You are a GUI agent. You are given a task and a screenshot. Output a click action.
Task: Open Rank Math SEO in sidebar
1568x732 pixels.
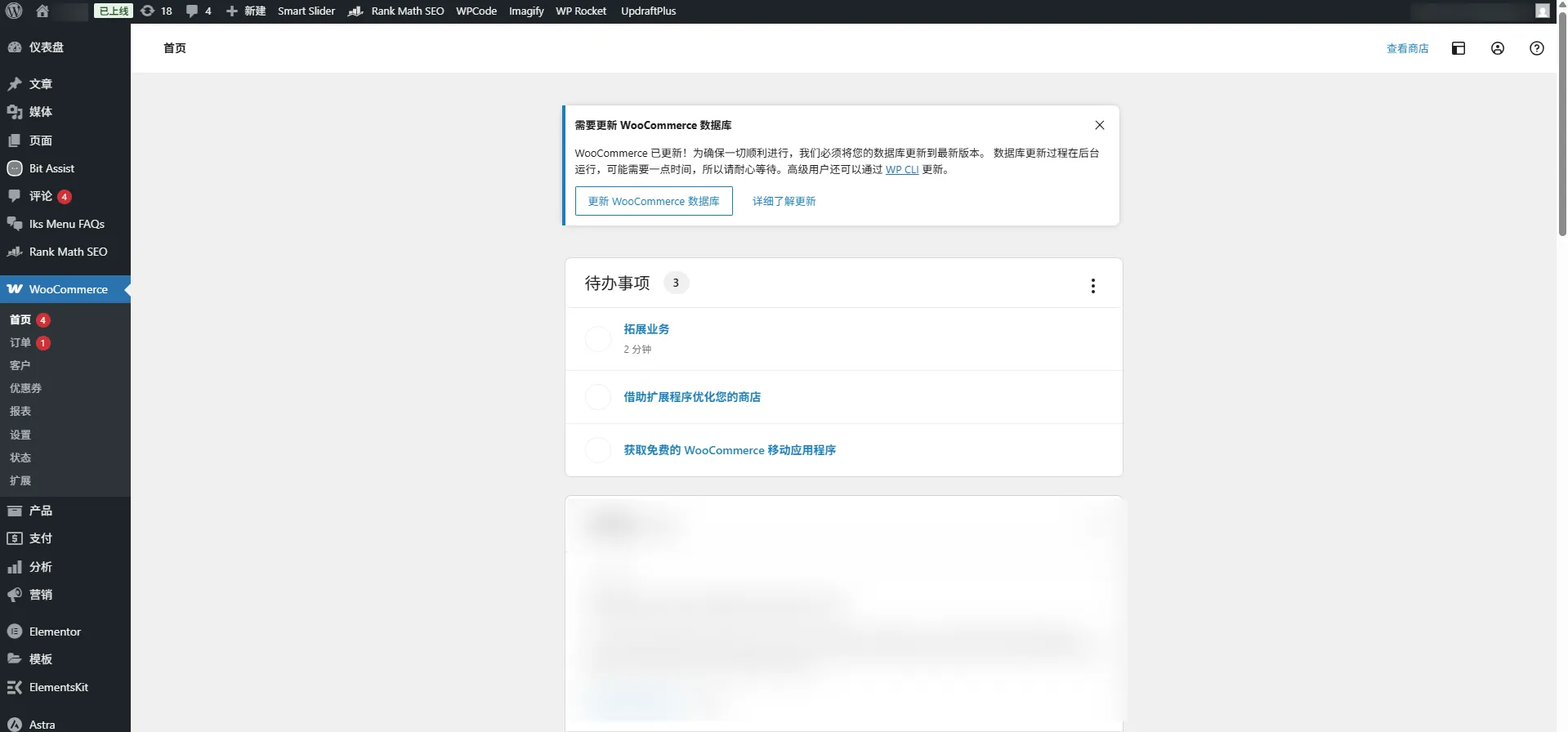(65, 252)
